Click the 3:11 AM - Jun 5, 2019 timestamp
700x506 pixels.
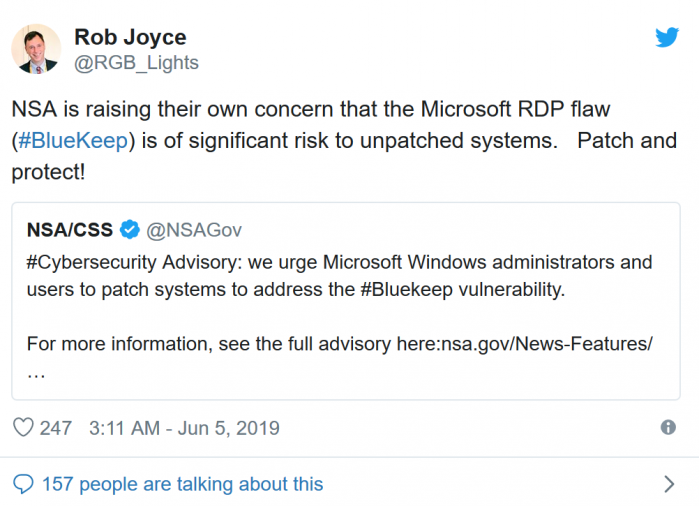[184, 428]
